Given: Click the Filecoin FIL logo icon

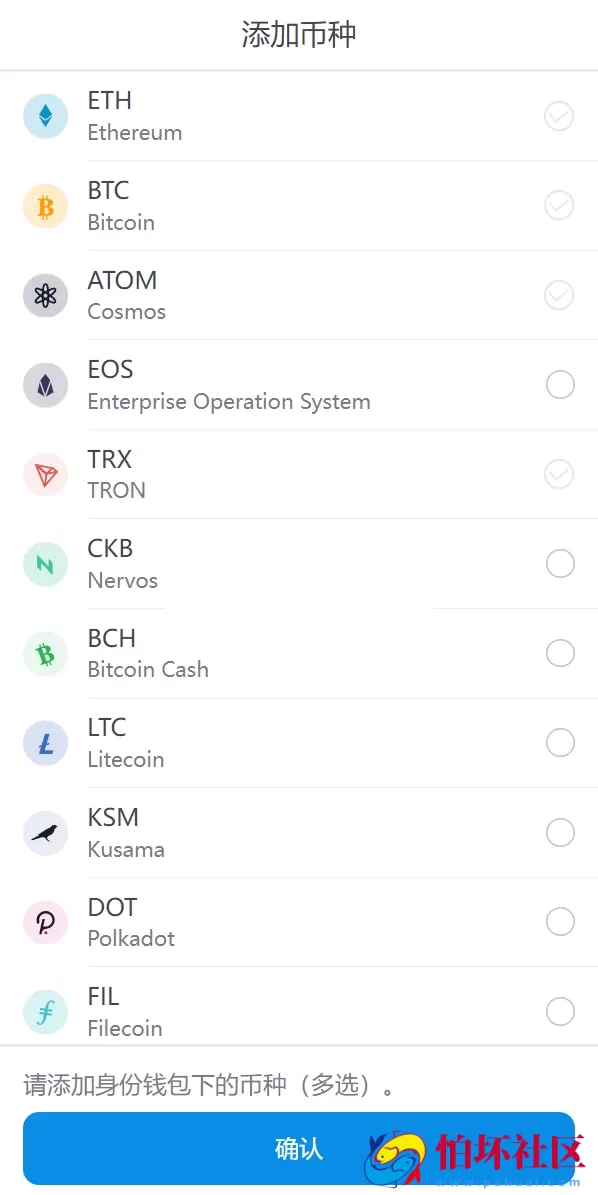Looking at the screenshot, I should (x=45, y=1011).
